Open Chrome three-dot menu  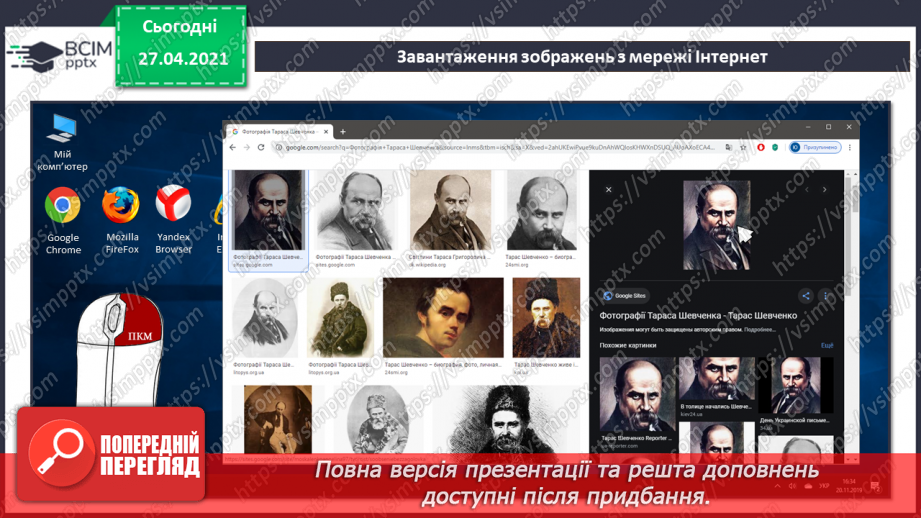[x=849, y=147]
